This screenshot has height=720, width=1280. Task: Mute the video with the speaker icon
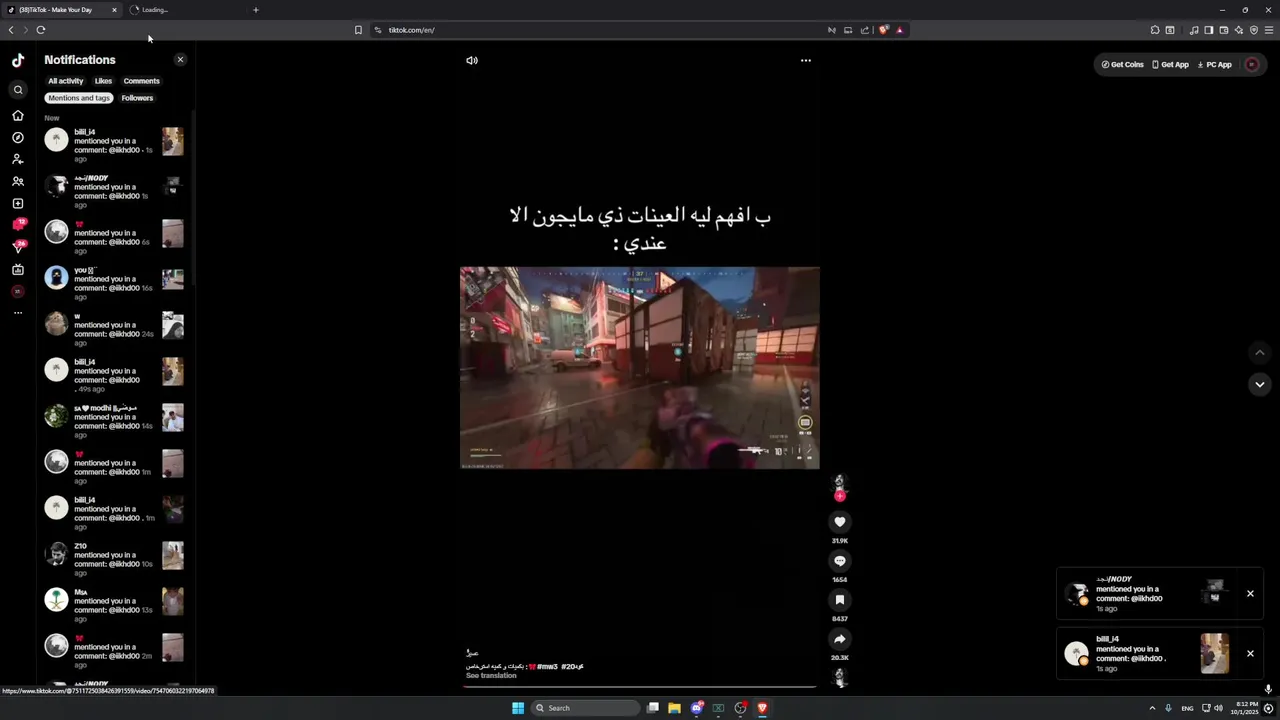coord(472,60)
